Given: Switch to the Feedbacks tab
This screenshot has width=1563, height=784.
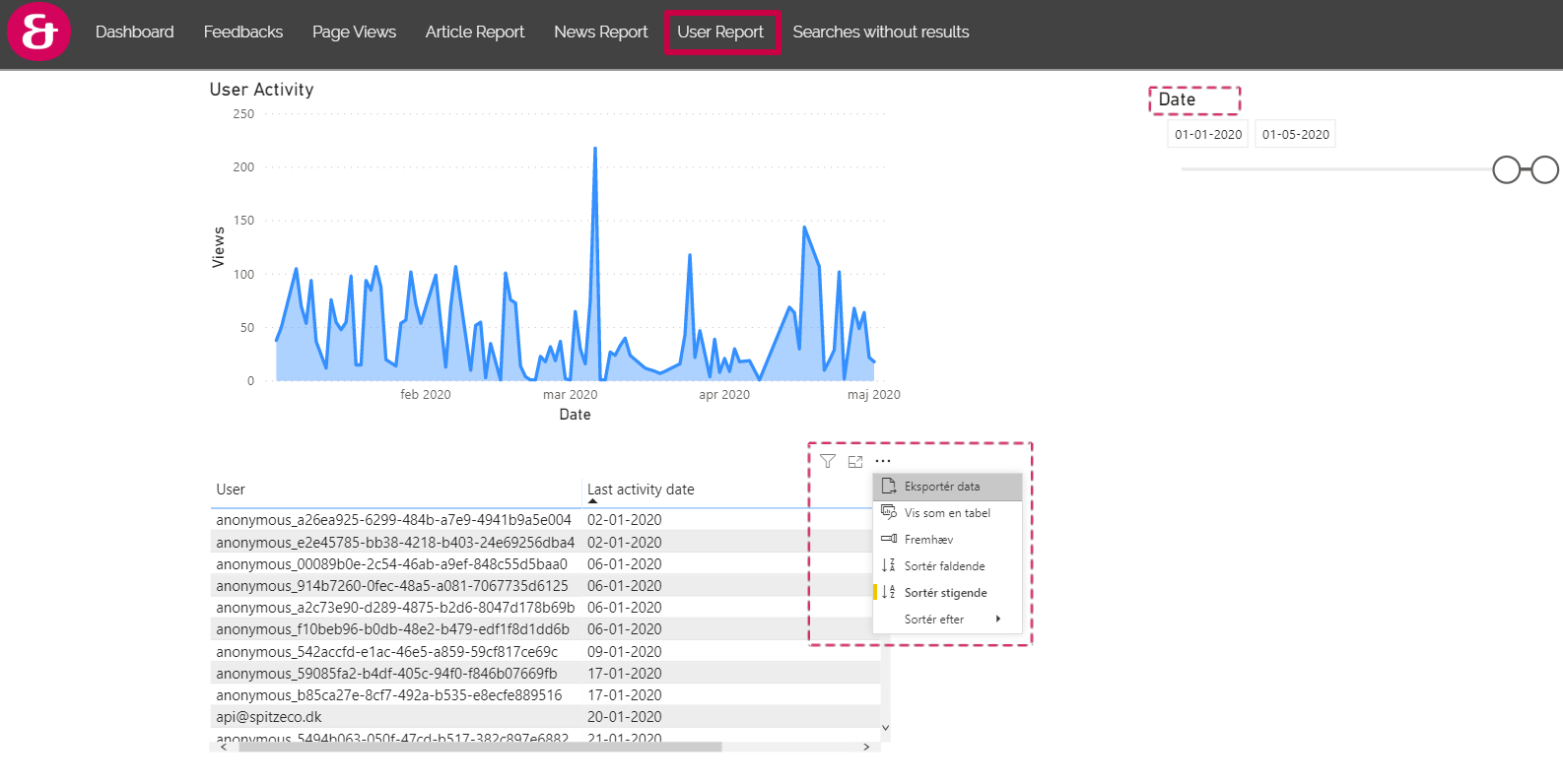Looking at the screenshot, I should 243,32.
